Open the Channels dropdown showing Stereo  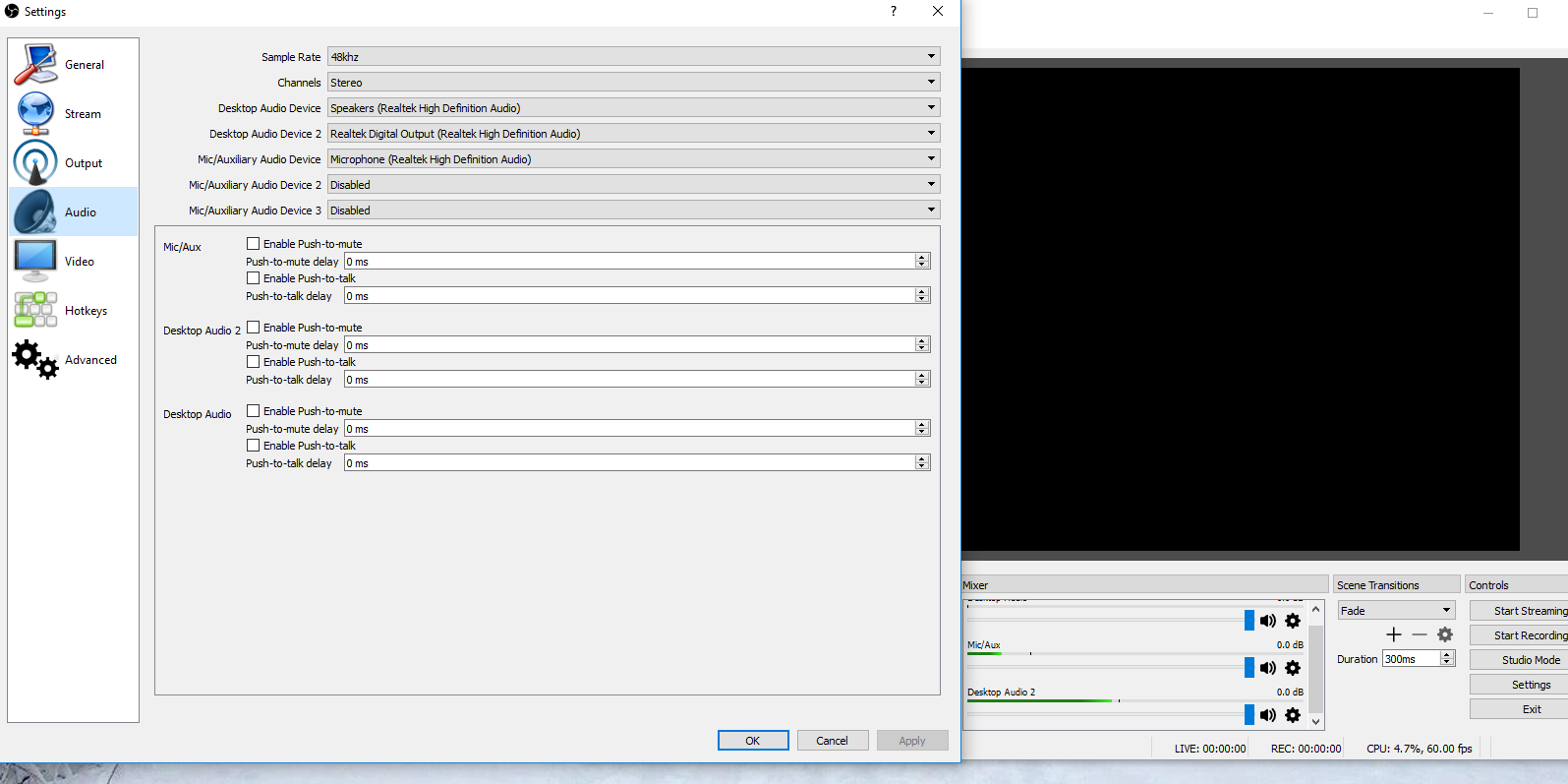pos(633,83)
